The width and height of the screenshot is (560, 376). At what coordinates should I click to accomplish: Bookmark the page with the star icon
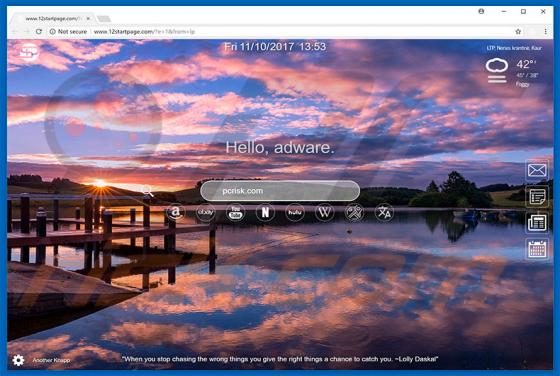518,31
